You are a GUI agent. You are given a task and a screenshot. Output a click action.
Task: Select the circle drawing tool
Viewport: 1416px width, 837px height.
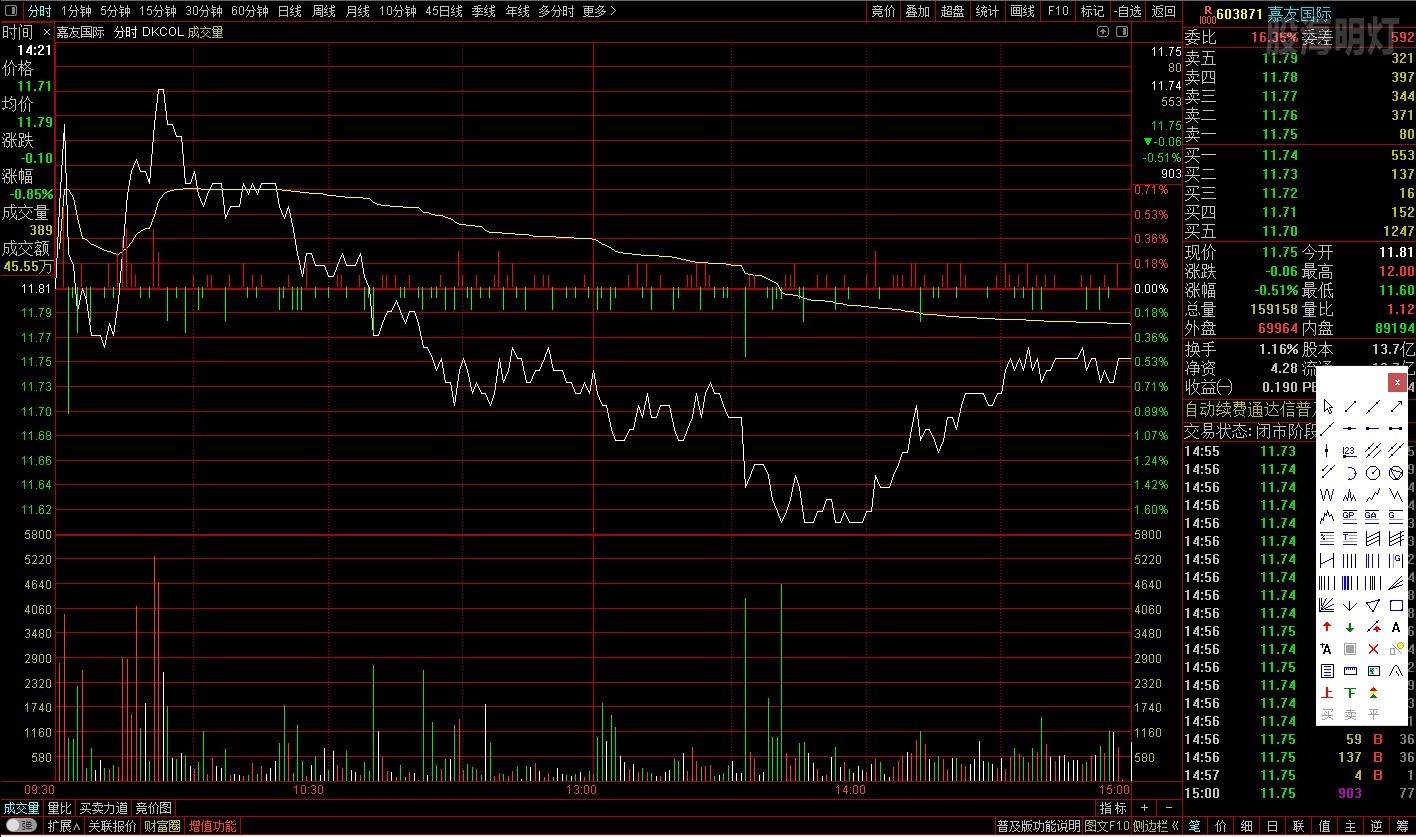pos(1373,472)
